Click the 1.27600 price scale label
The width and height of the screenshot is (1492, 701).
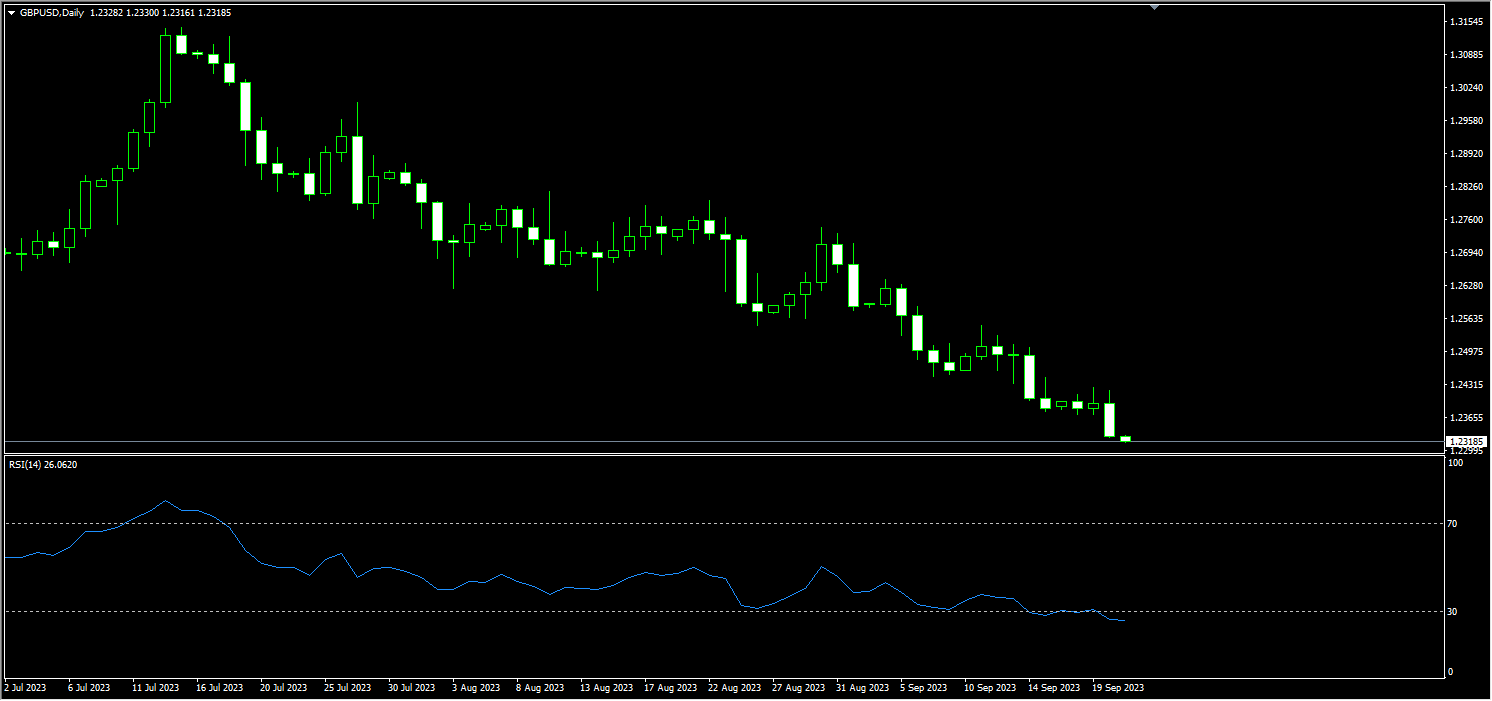coord(1465,220)
